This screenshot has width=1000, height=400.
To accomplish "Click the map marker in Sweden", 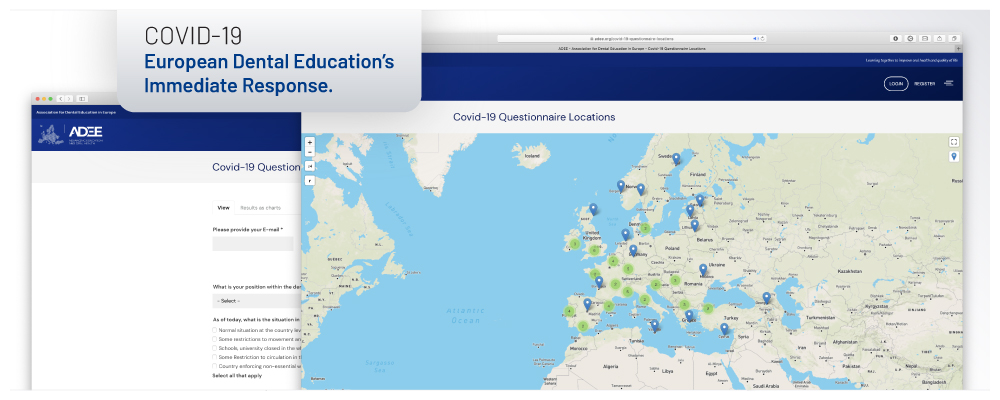I will point(676,158).
